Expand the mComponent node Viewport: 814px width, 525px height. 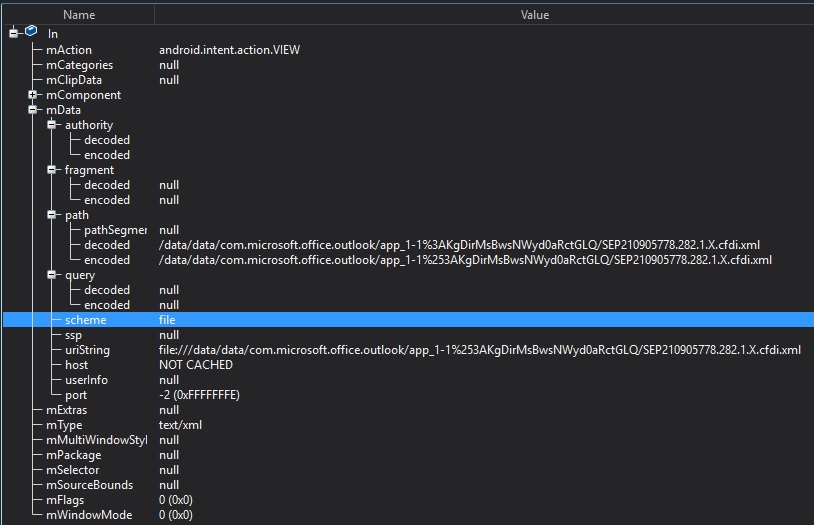33,95
